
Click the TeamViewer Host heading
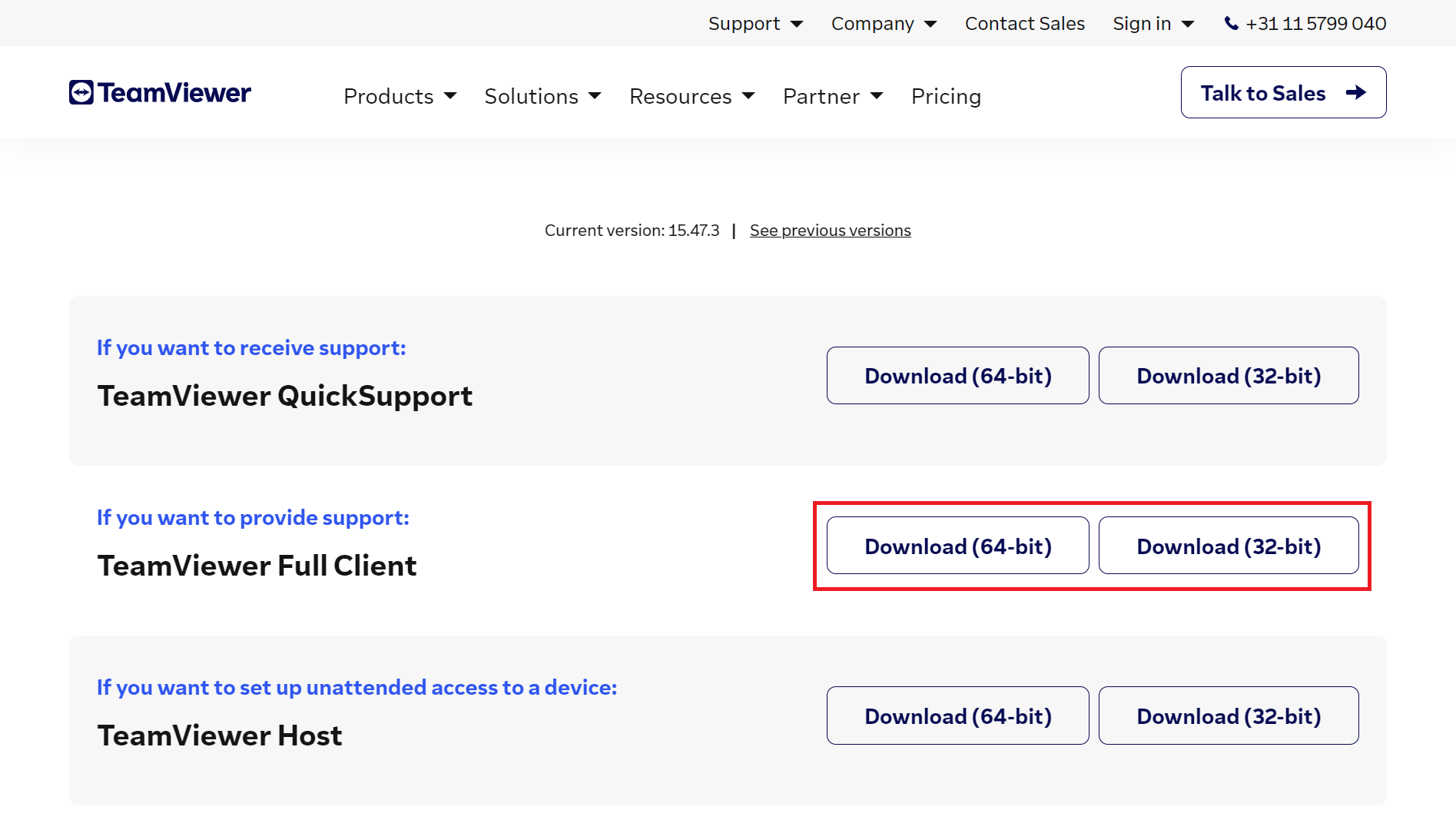pos(220,736)
